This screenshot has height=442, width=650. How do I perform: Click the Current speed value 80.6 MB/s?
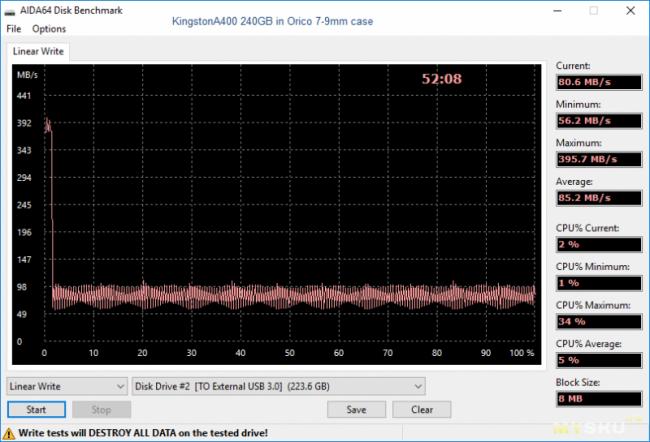point(599,82)
